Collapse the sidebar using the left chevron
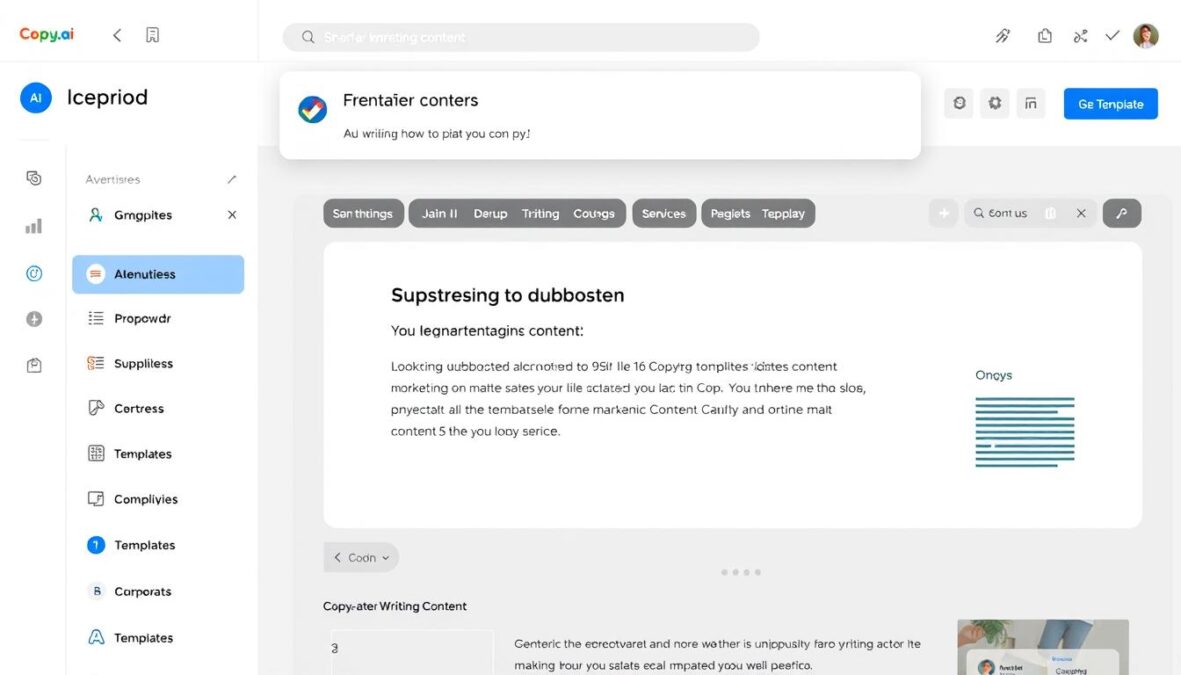 [116, 34]
